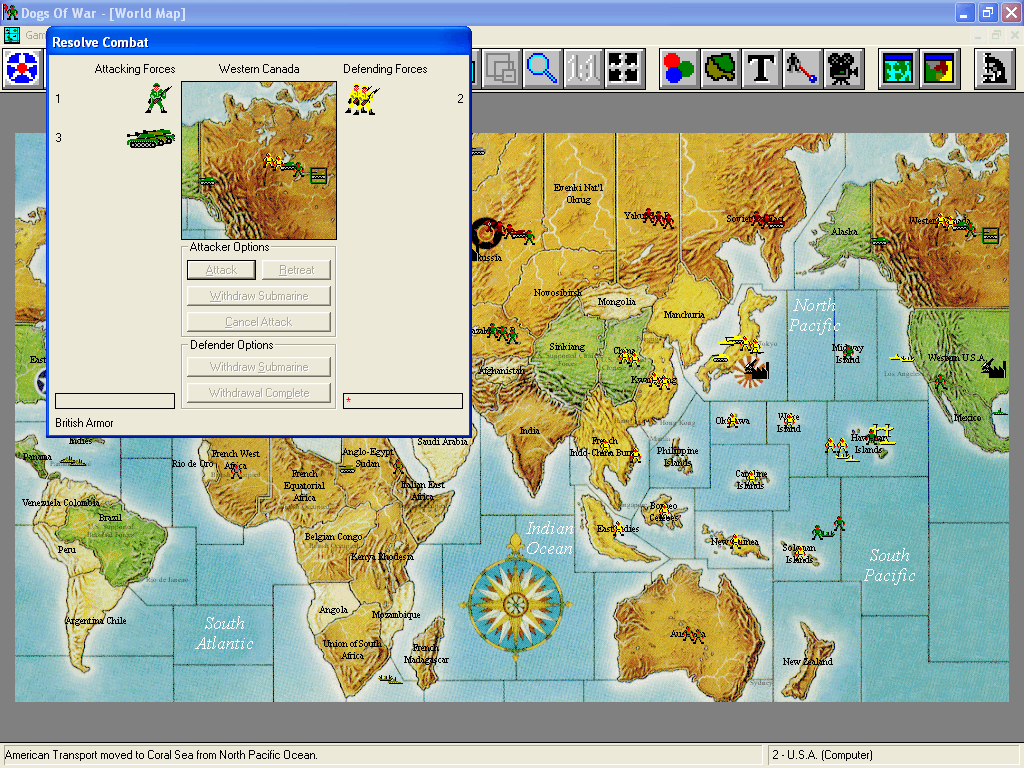The width and height of the screenshot is (1024, 768).
Task: Click defender's Withdraw Submarine button
Action: tap(259, 367)
